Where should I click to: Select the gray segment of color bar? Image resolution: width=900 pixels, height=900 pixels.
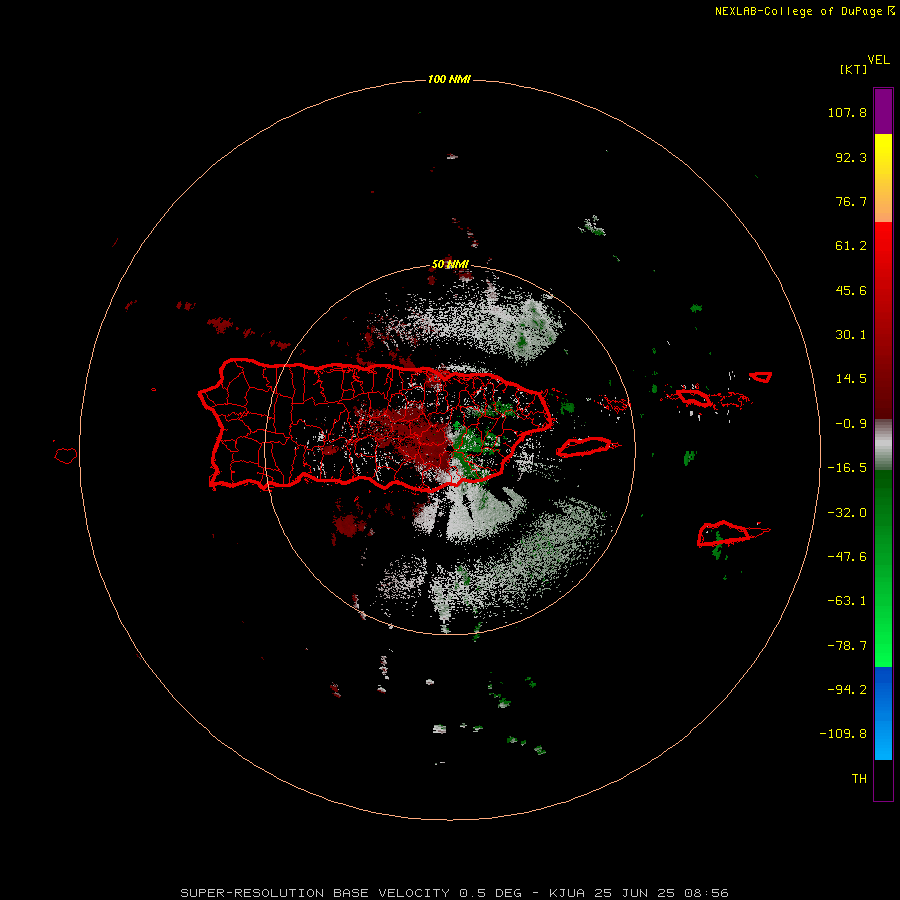pos(883,445)
